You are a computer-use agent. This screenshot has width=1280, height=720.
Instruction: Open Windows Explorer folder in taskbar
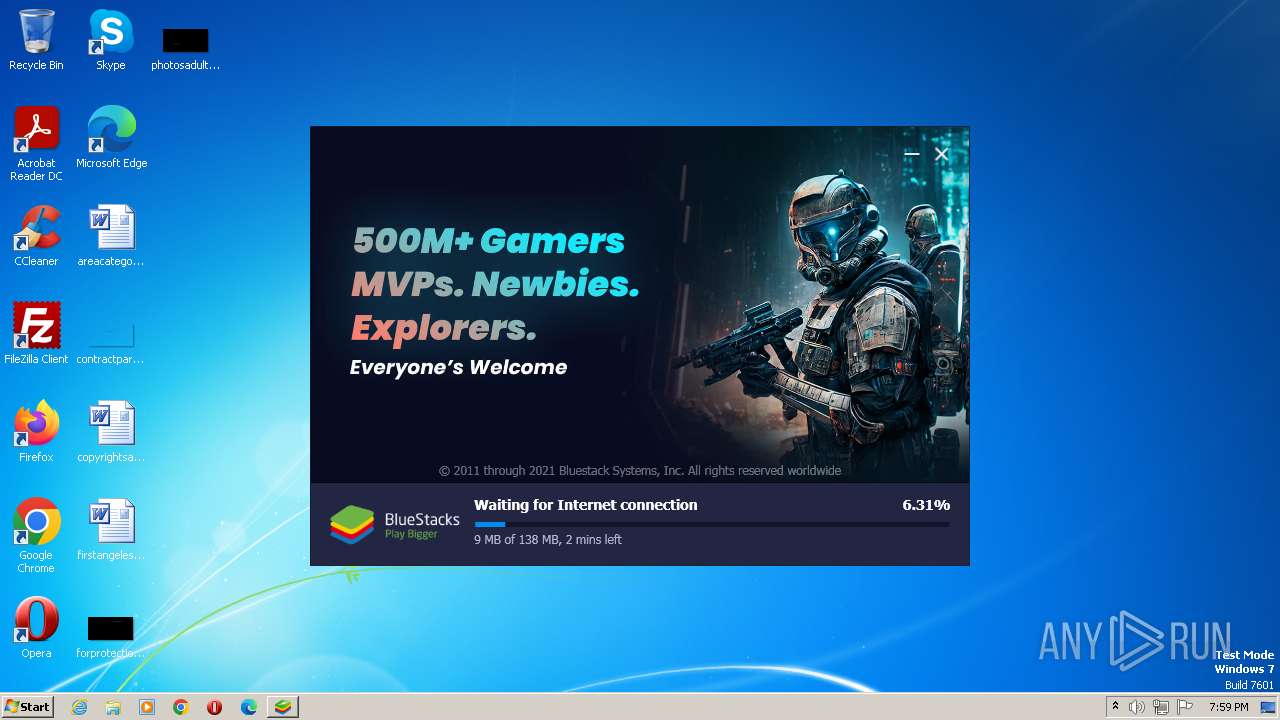(x=113, y=707)
